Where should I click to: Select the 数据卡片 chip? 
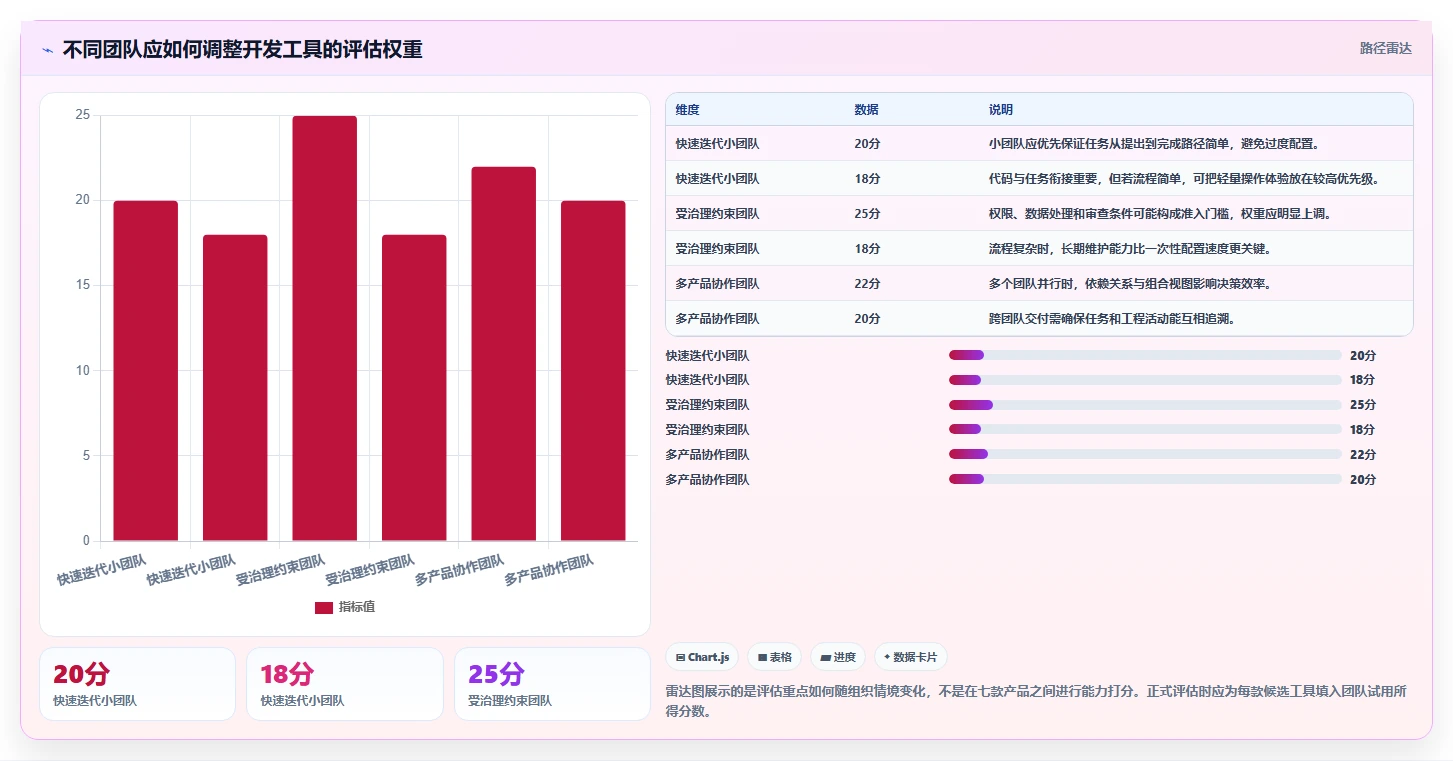click(910, 657)
